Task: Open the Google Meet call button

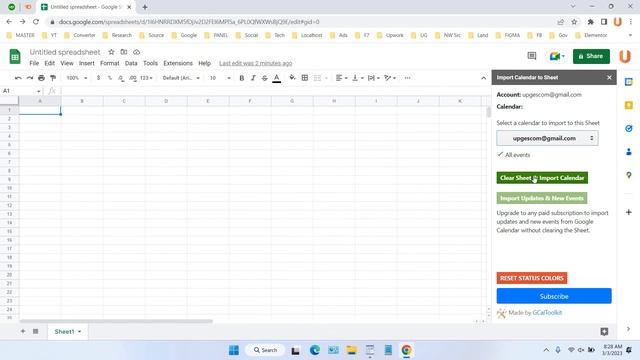Action: (x=557, y=56)
